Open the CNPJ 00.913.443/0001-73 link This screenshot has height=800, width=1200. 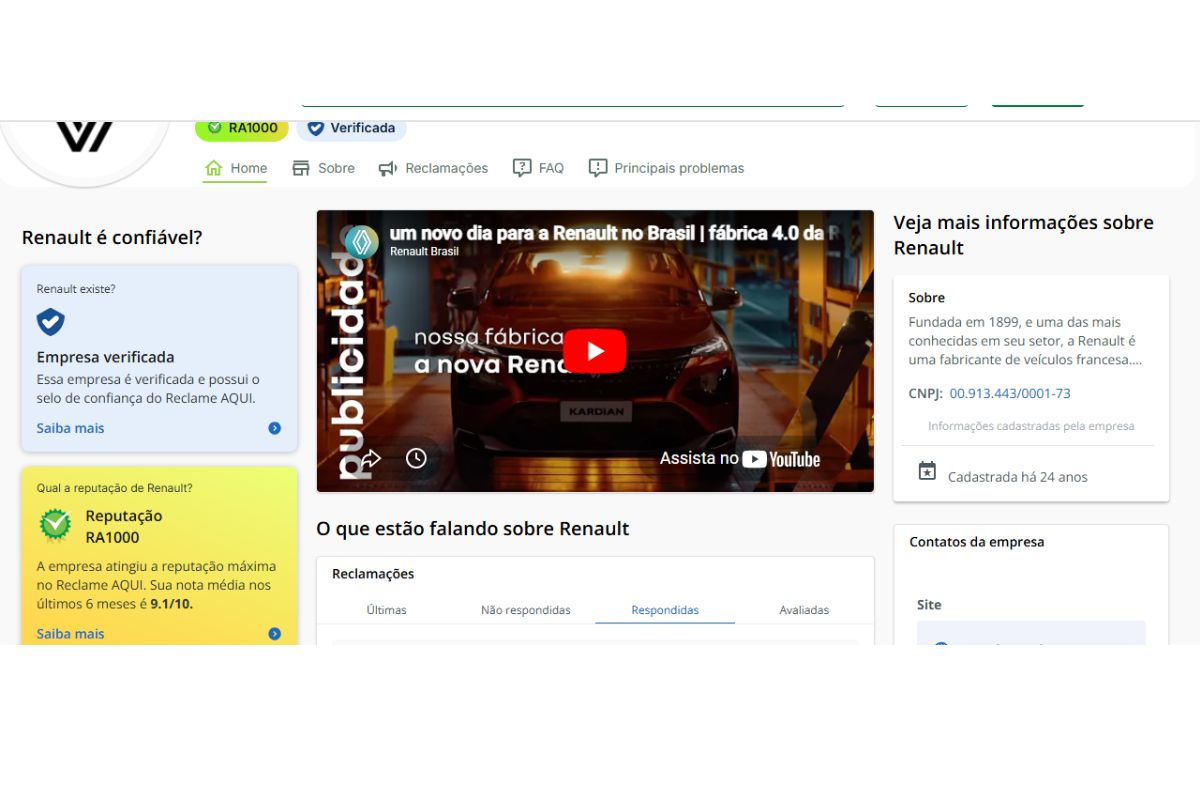tap(1010, 393)
